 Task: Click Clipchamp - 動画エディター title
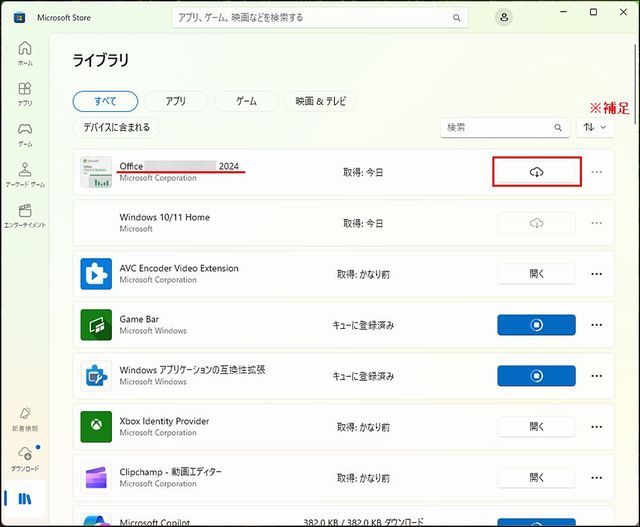170,472
